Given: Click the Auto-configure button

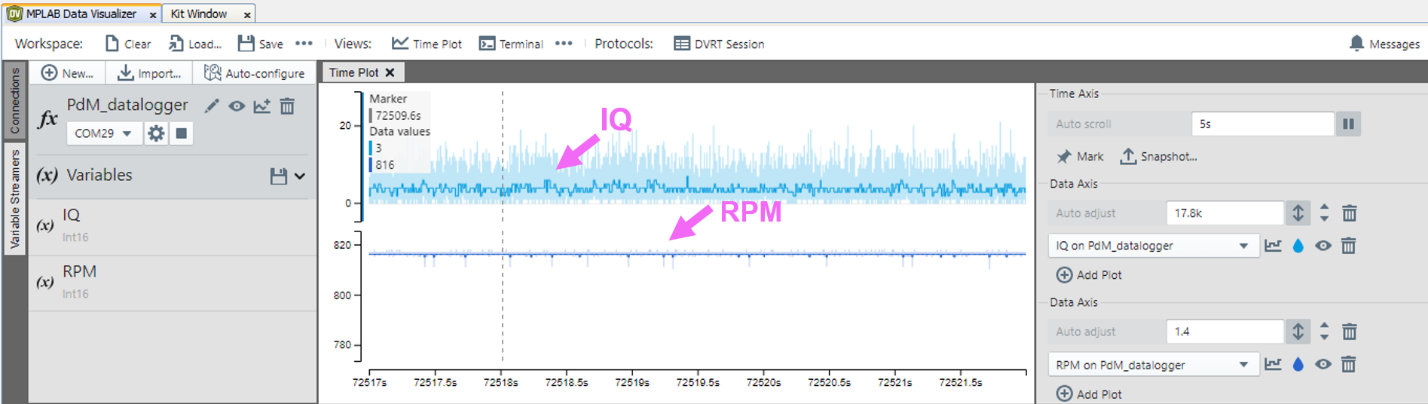Looking at the screenshot, I should click(254, 73).
